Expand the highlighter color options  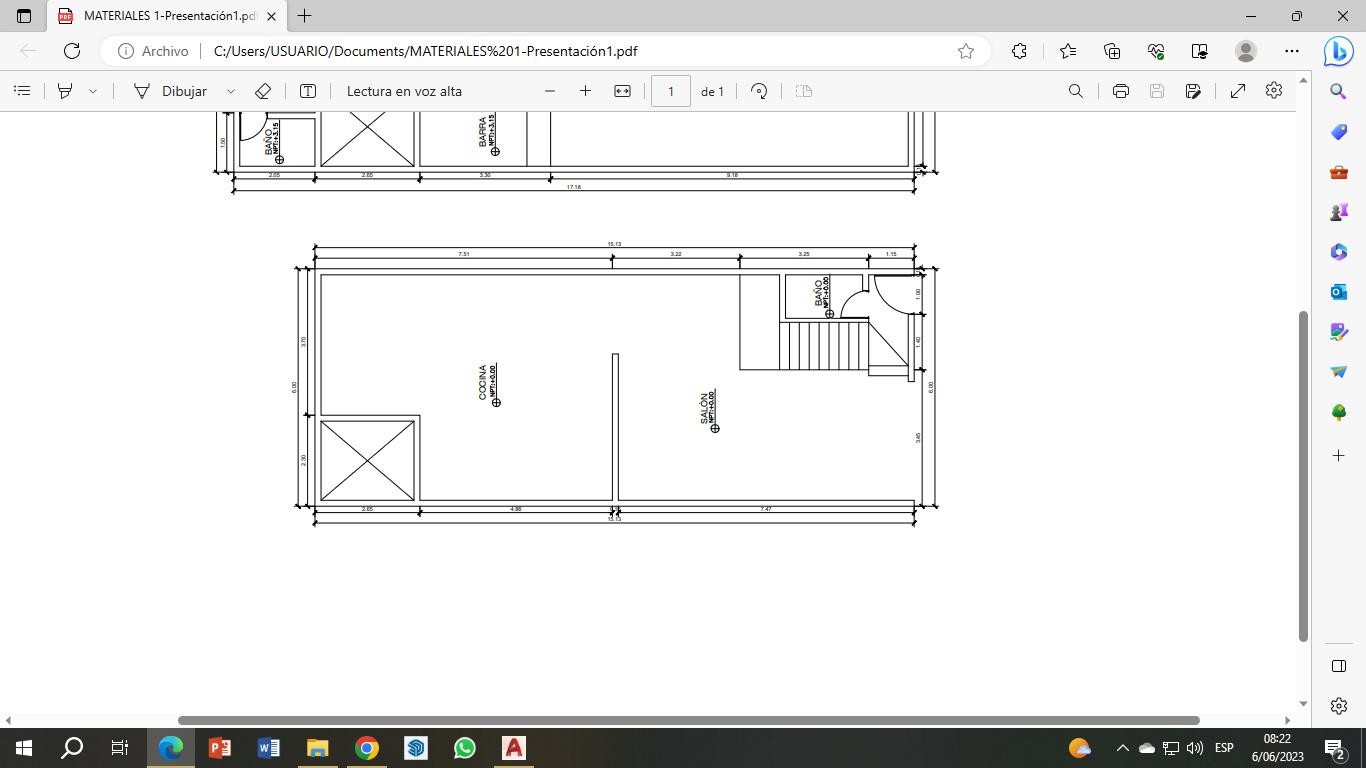coord(93,91)
